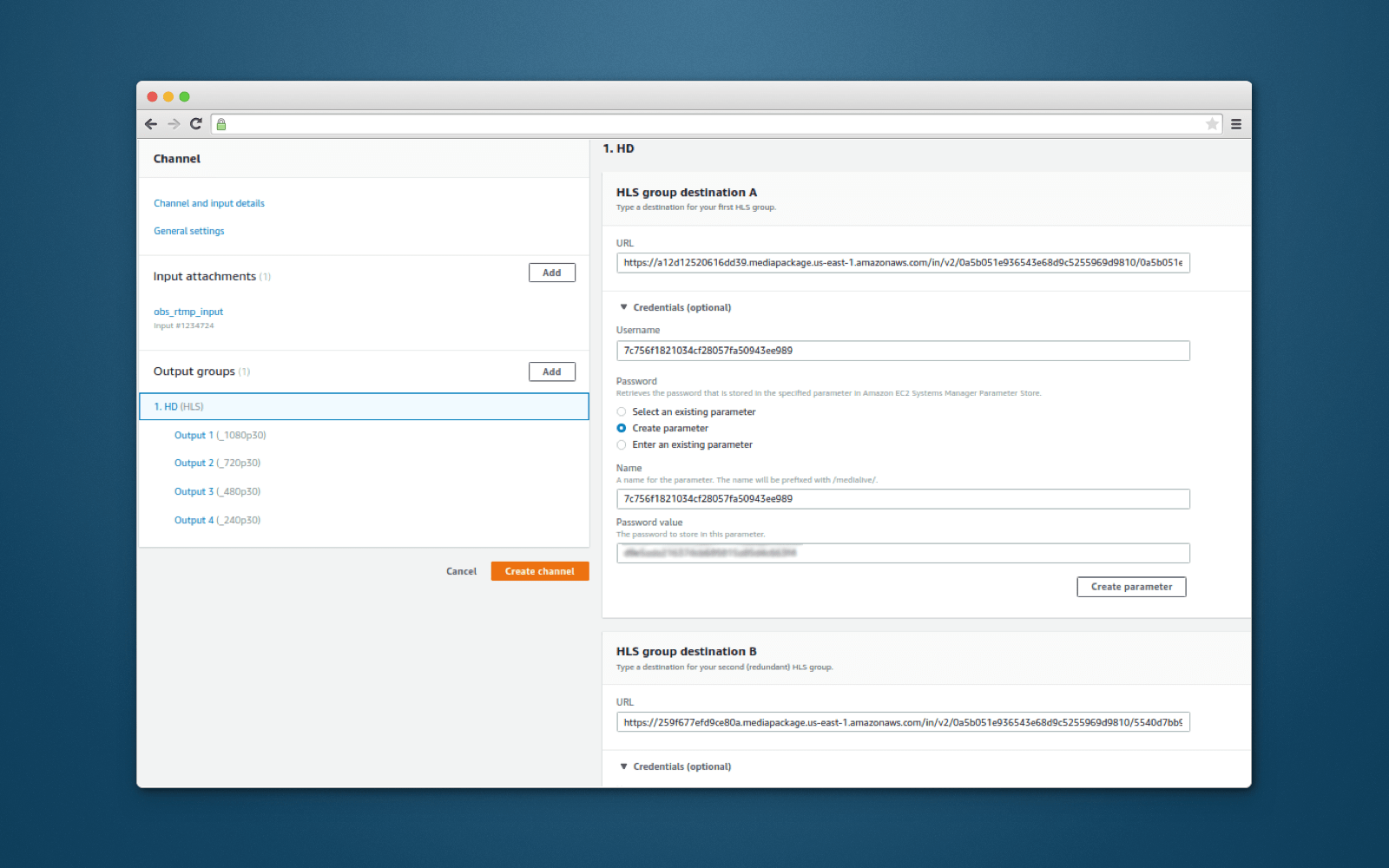This screenshot has width=1389, height=868.
Task: Choose the Create parameter radio option
Action: (621, 429)
